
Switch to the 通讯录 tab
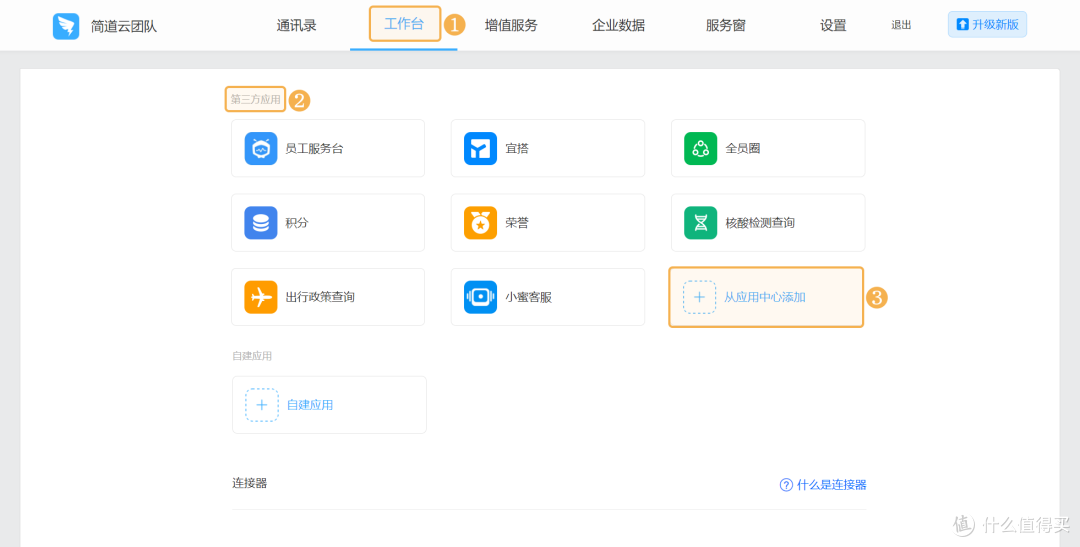(296, 26)
